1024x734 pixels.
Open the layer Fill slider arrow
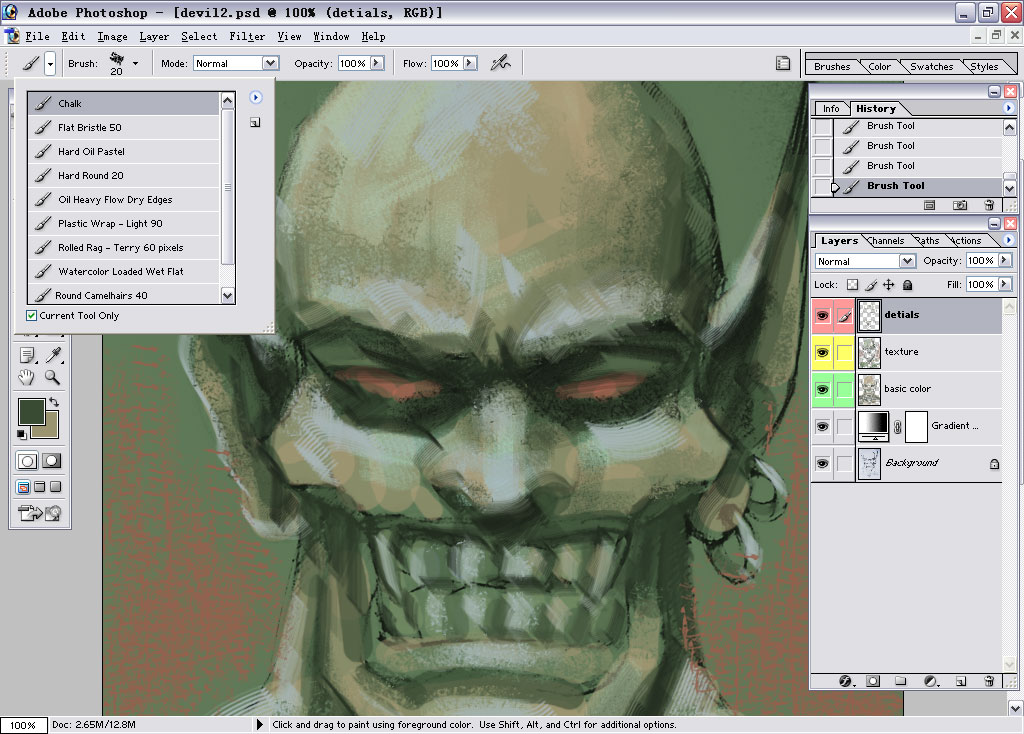coord(1004,284)
